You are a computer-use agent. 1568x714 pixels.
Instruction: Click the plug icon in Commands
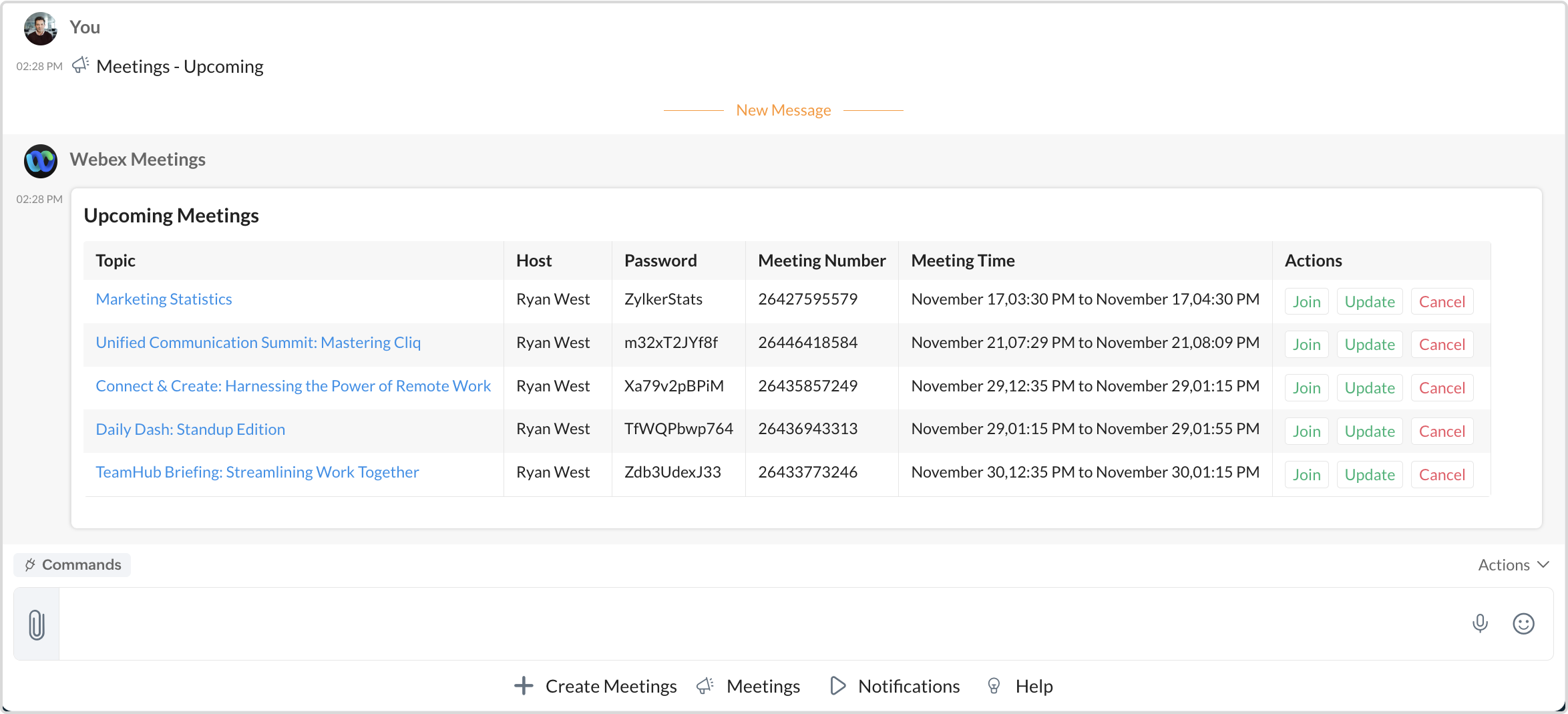pyautogui.click(x=30, y=565)
